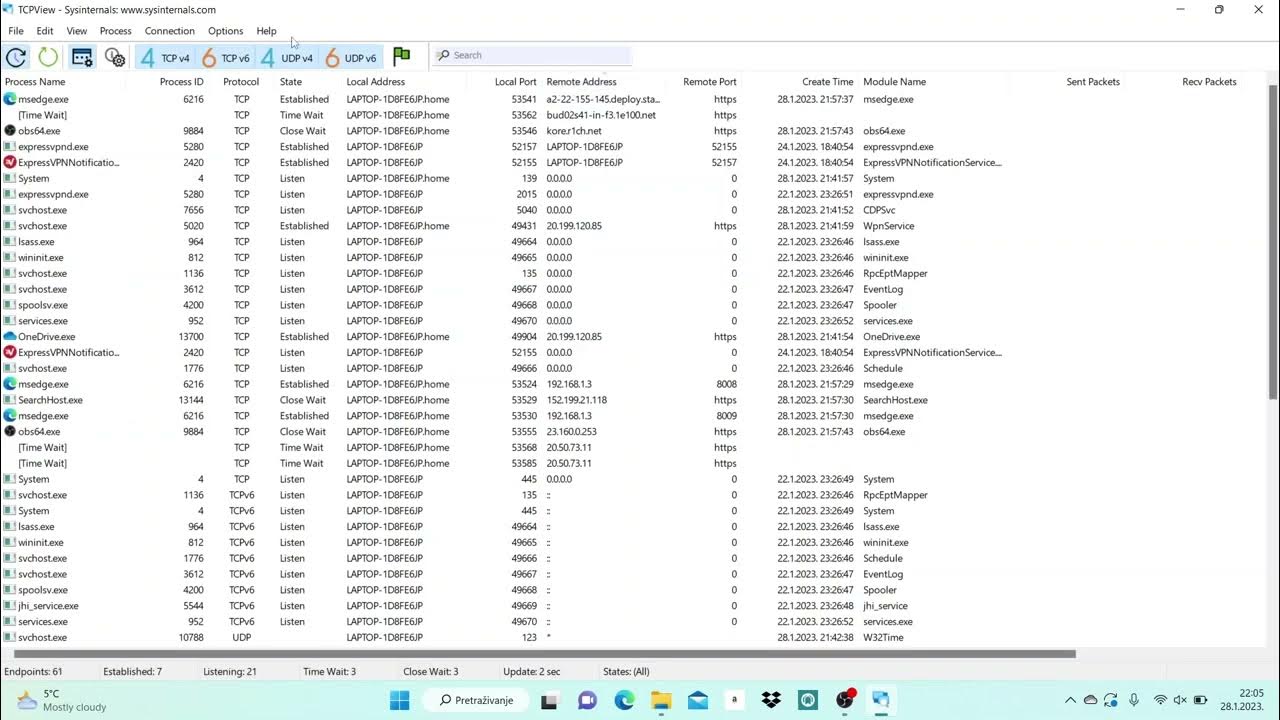Image resolution: width=1280 pixels, height=720 pixels.
Task: Toggle the TCP v4 filter
Action: (x=165, y=58)
